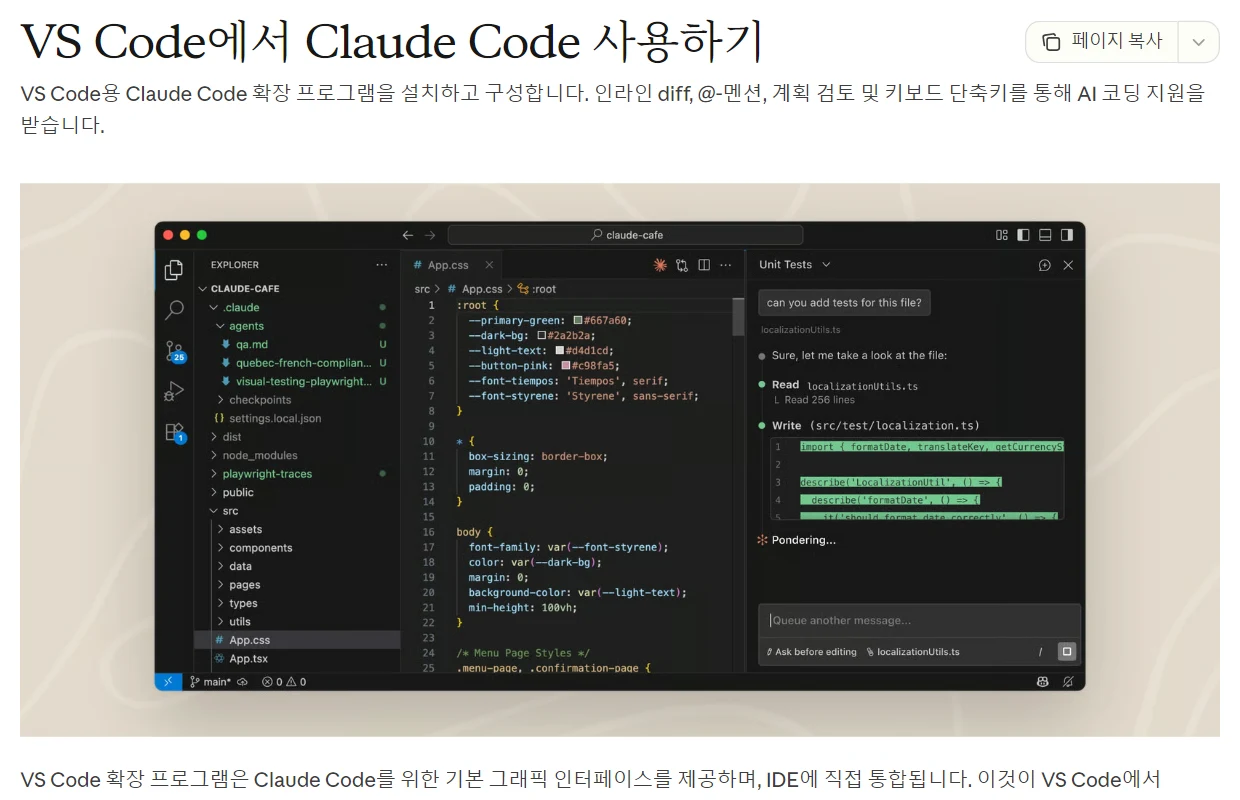This screenshot has height=800, width=1240.
Task: Start a new chat in Claude panel
Action: (1045, 265)
